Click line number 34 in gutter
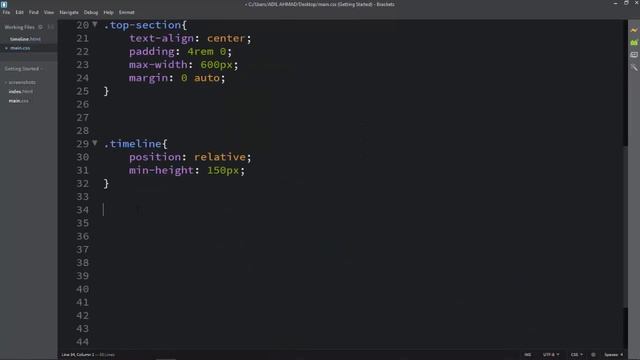640x360 pixels. 82,210
